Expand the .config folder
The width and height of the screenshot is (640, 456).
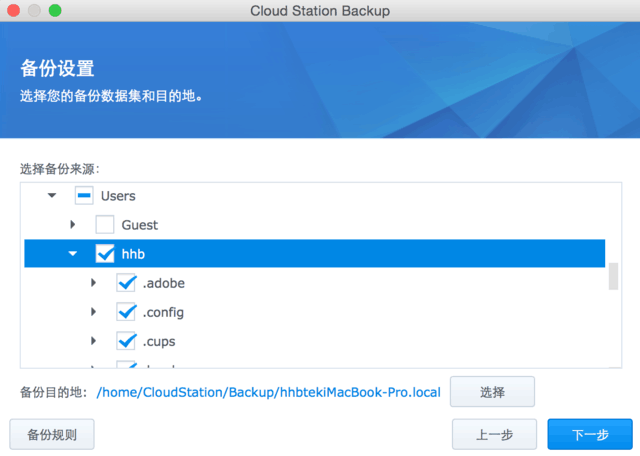click(x=94, y=312)
